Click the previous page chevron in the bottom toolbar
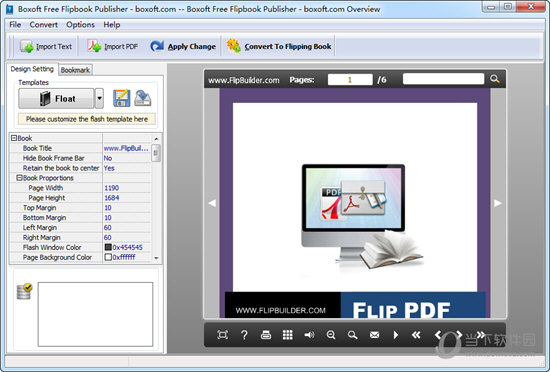The image size is (550, 372). tap(438, 335)
